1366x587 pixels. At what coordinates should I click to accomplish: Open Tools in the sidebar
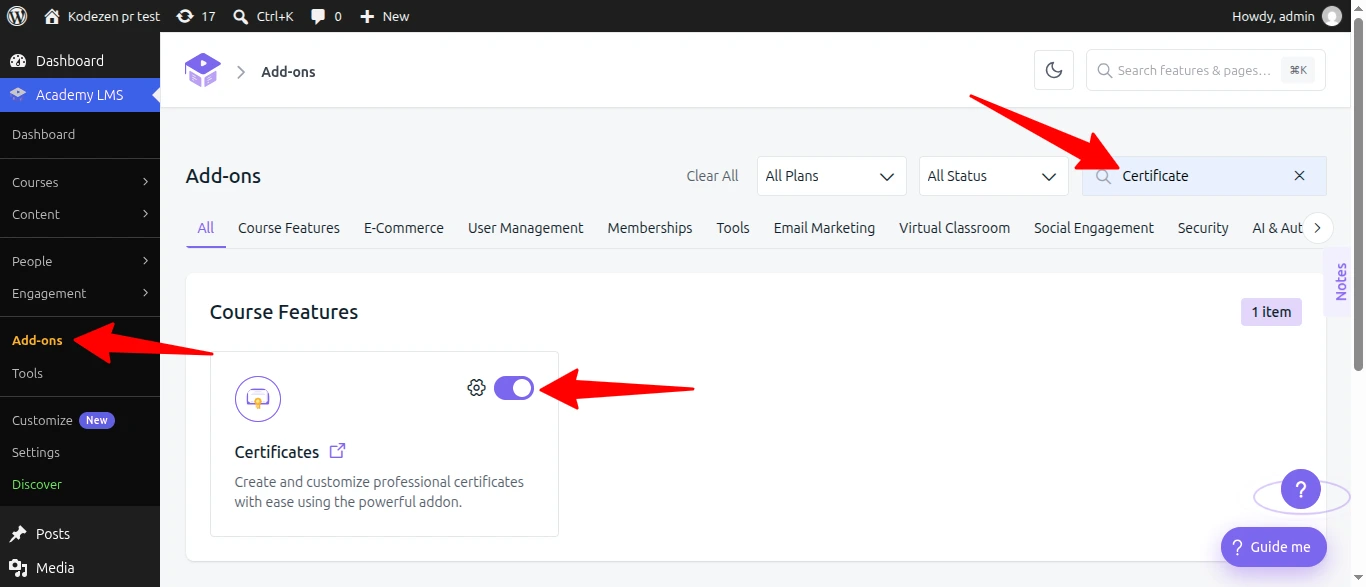(27, 373)
